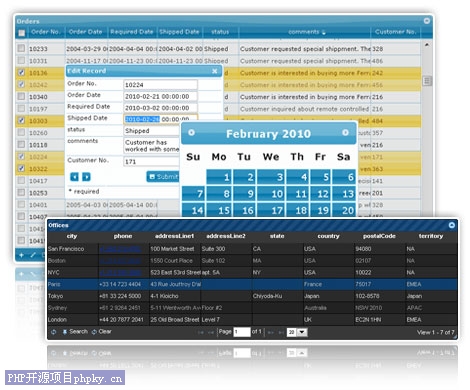Click the sort arrow on comments column header
Viewport: 470px width, 390px height.
(324, 32)
